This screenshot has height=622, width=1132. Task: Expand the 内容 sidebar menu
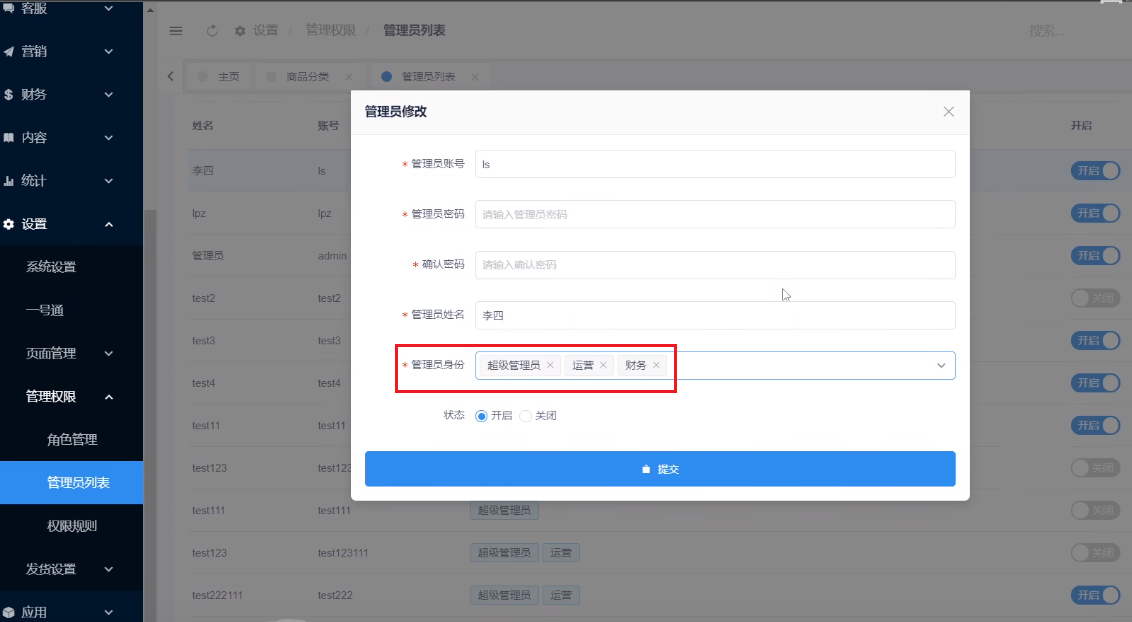click(x=109, y=138)
